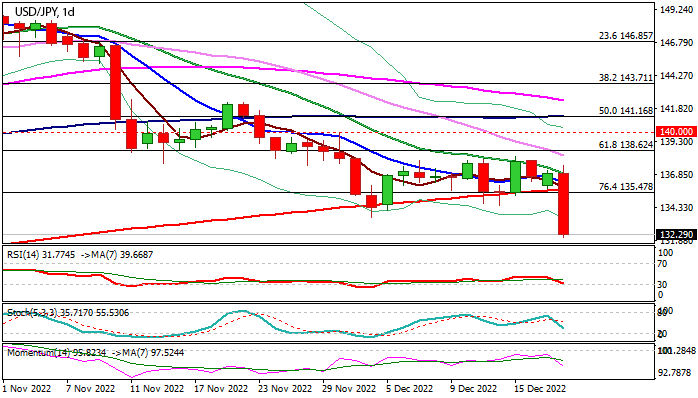This screenshot has height=398, width=698.
Task: Click the 7 Nov 2022 date label
Action: point(90,389)
